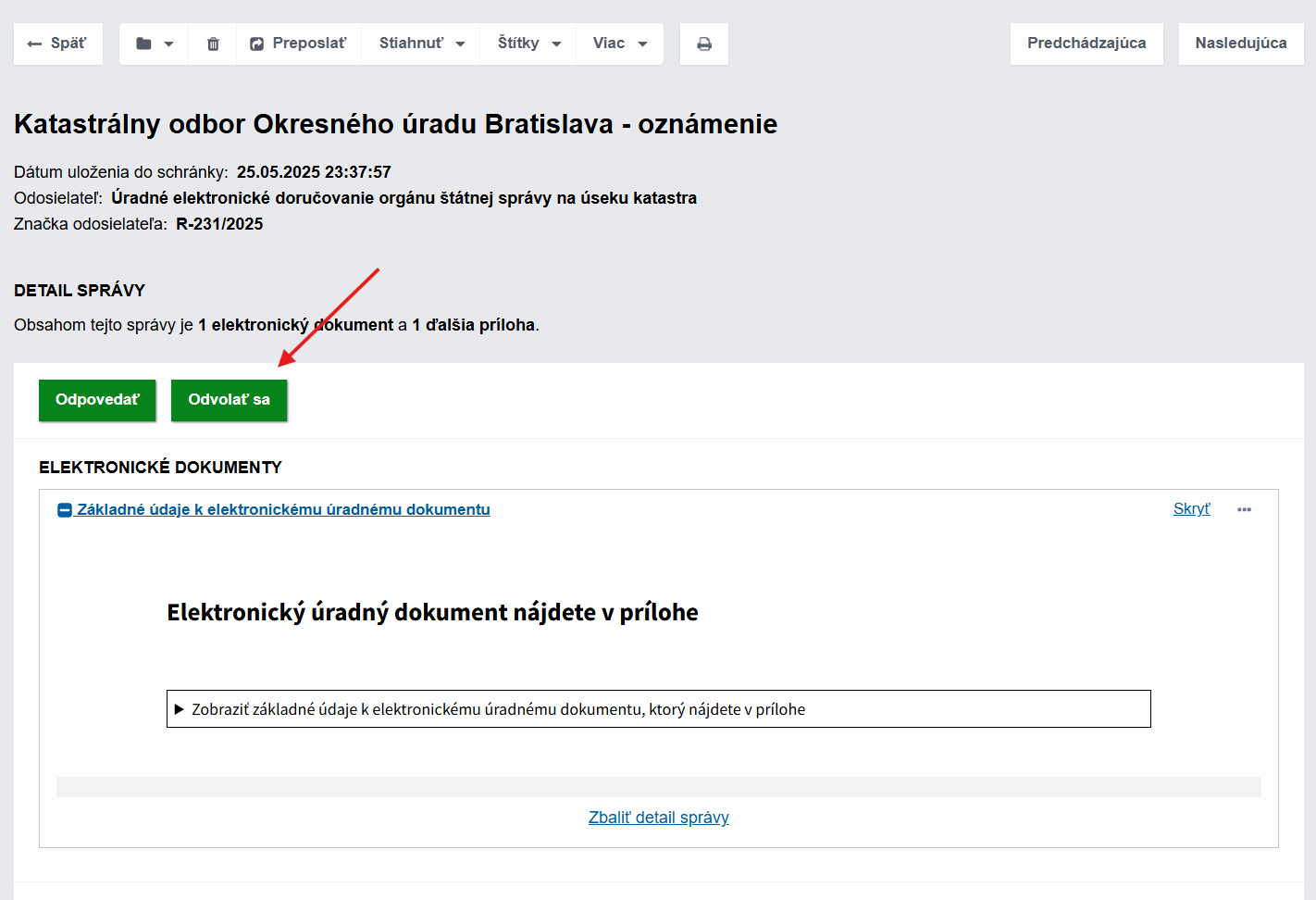Screen dimensions: 1316x900
Task: Click the trash delete icon
Action: (x=213, y=44)
